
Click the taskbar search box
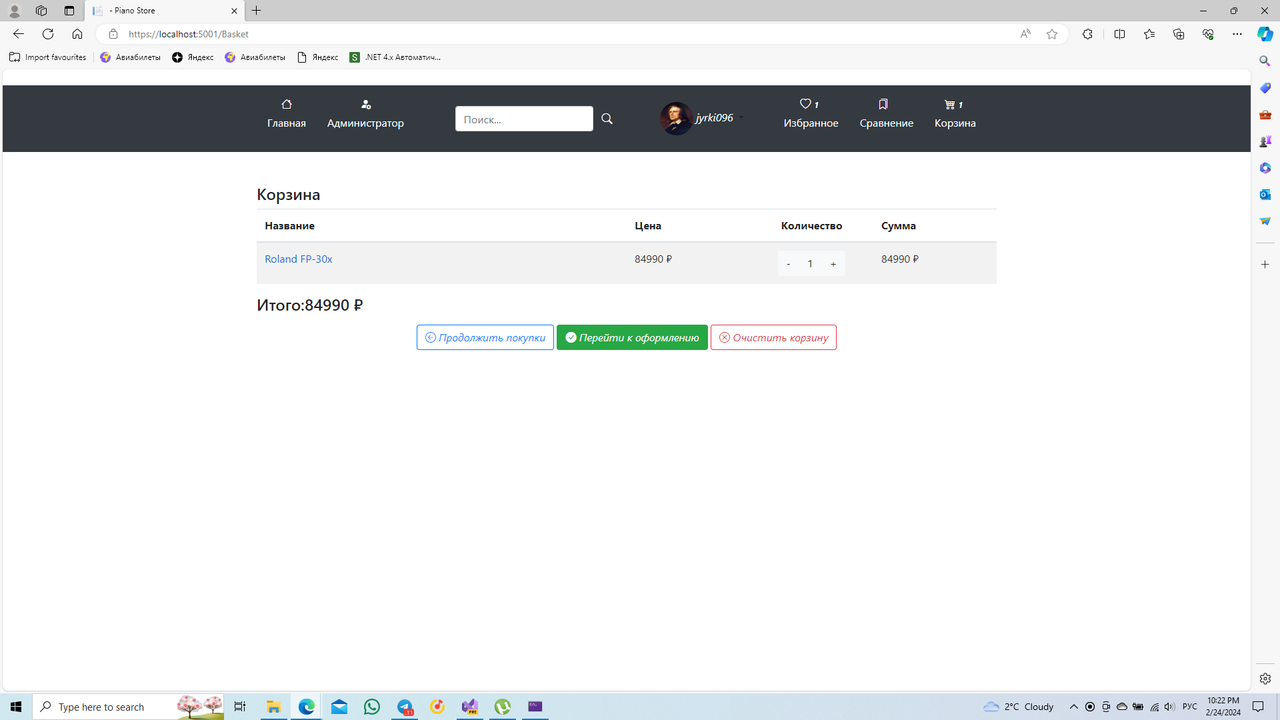point(130,707)
